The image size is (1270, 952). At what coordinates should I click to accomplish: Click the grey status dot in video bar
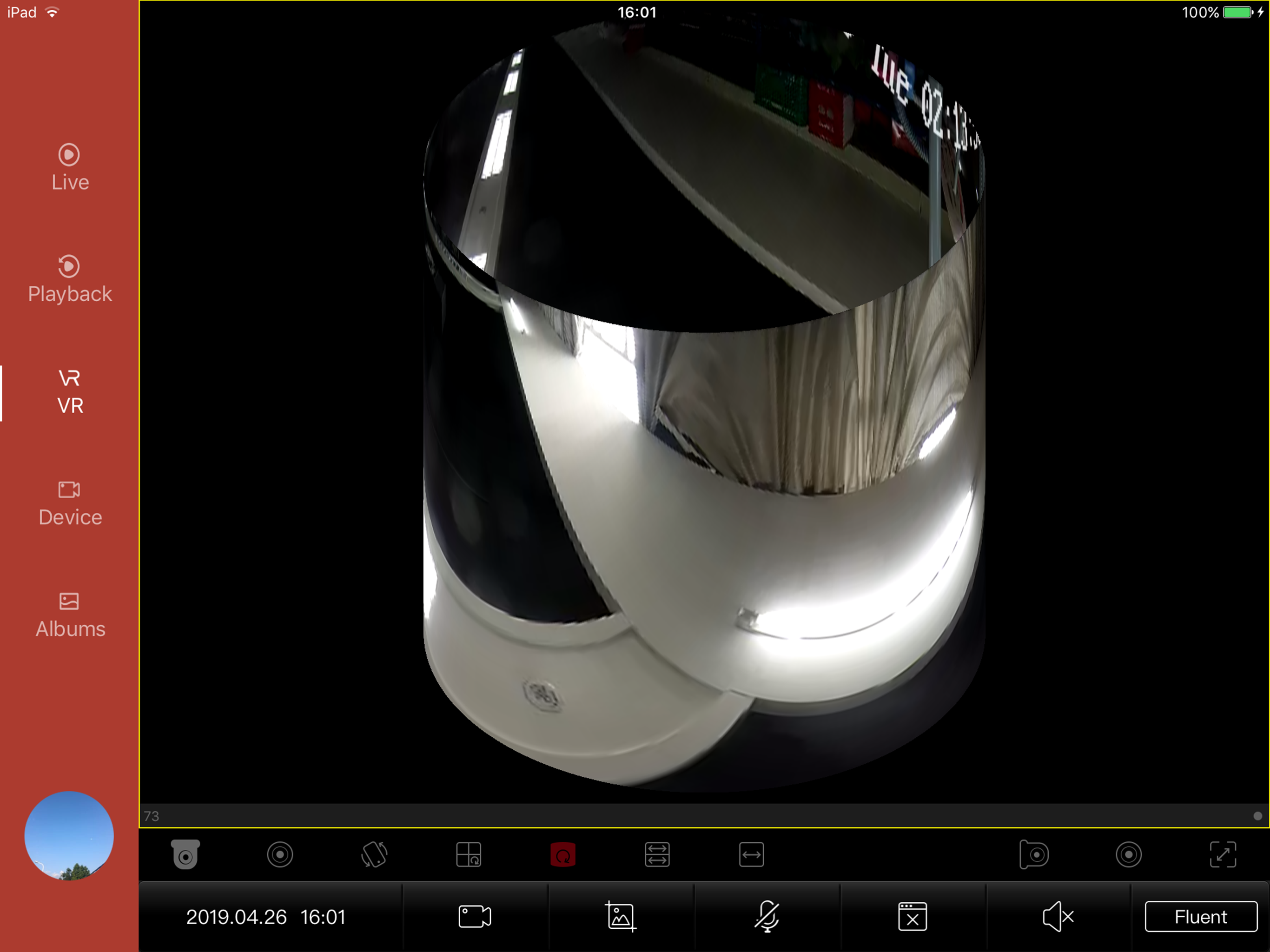1257,816
